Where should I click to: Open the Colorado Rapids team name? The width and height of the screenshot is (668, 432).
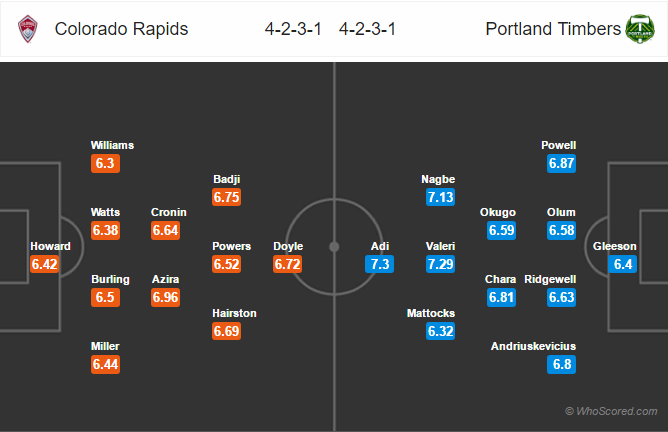pos(121,29)
